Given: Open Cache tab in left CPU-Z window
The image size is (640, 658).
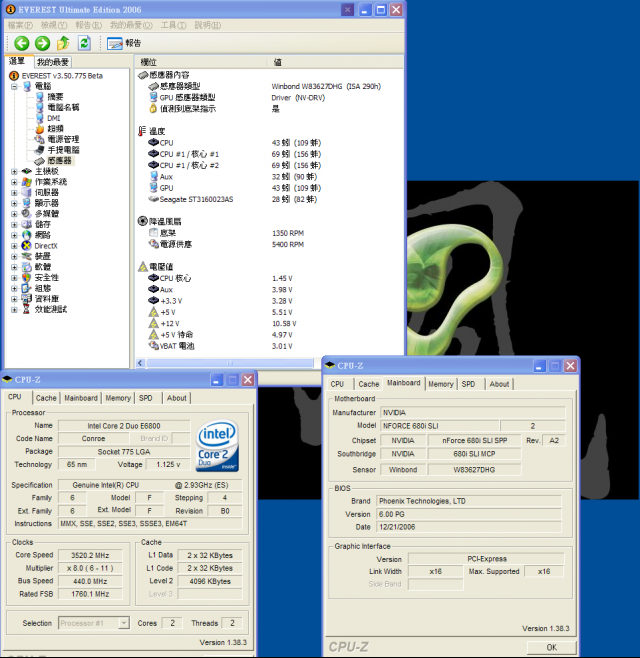Looking at the screenshot, I should pyautogui.click(x=46, y=398).
